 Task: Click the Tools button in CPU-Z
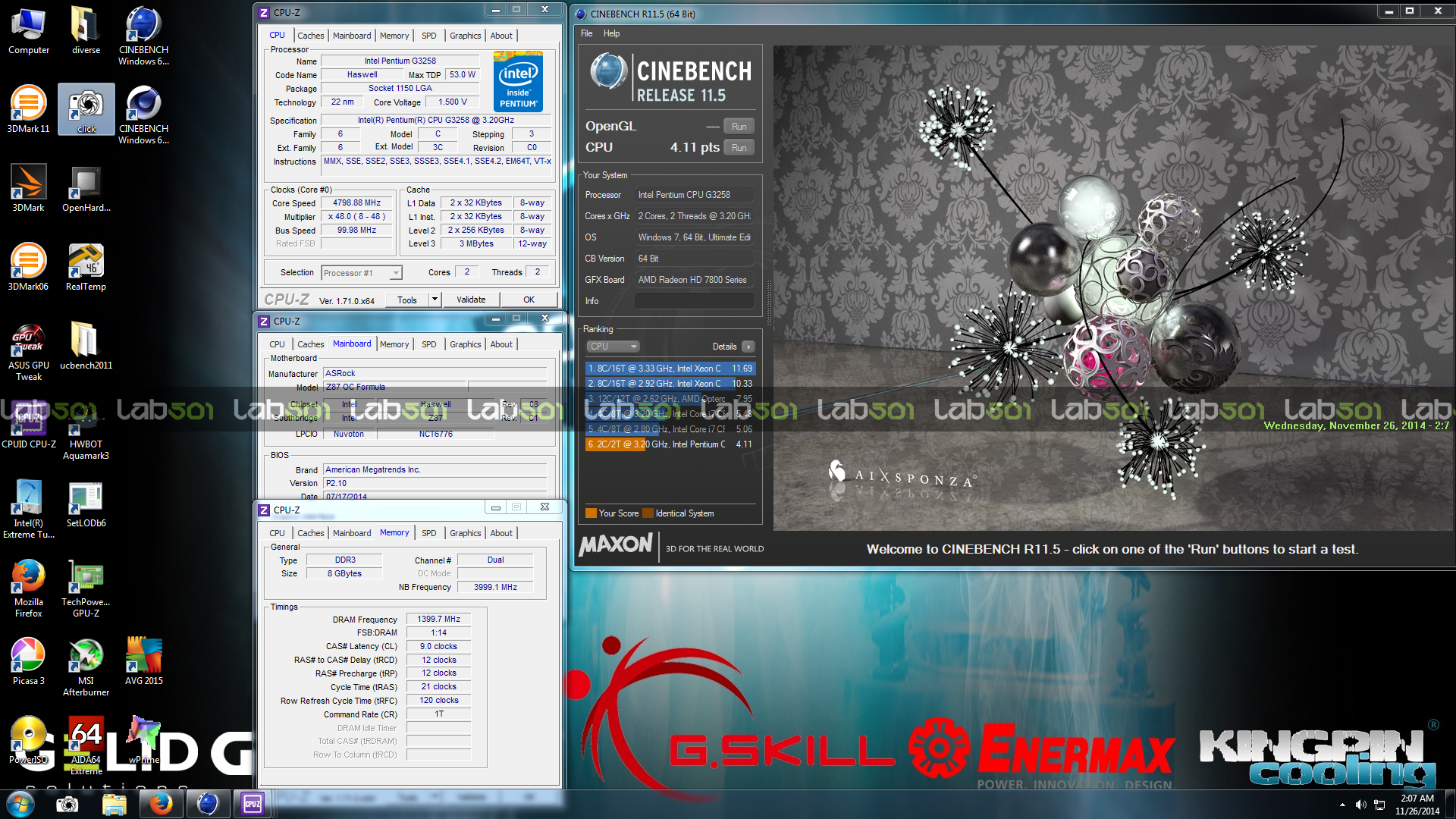(407, 300)
